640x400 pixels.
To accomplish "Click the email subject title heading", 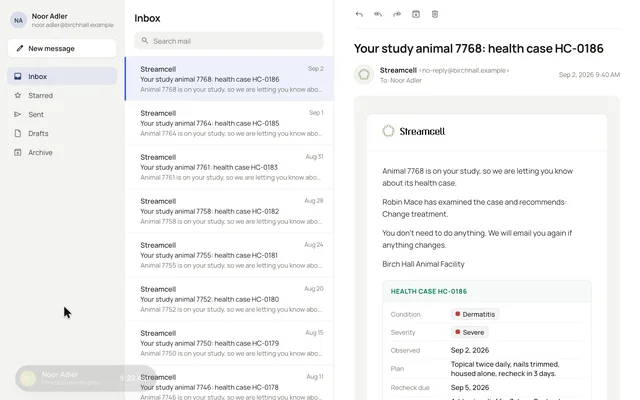I will click(x=478, y=49).
